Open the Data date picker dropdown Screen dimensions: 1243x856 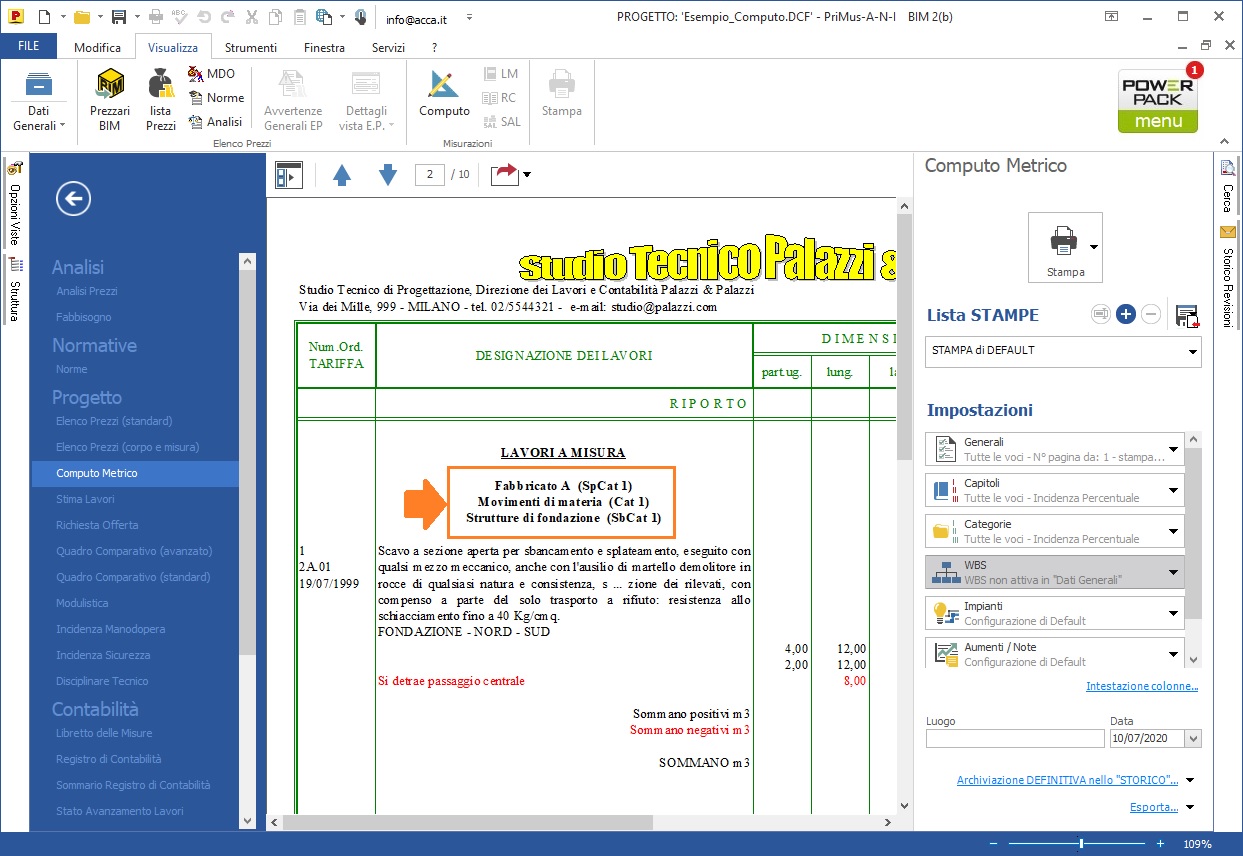tap(1192, 739)
